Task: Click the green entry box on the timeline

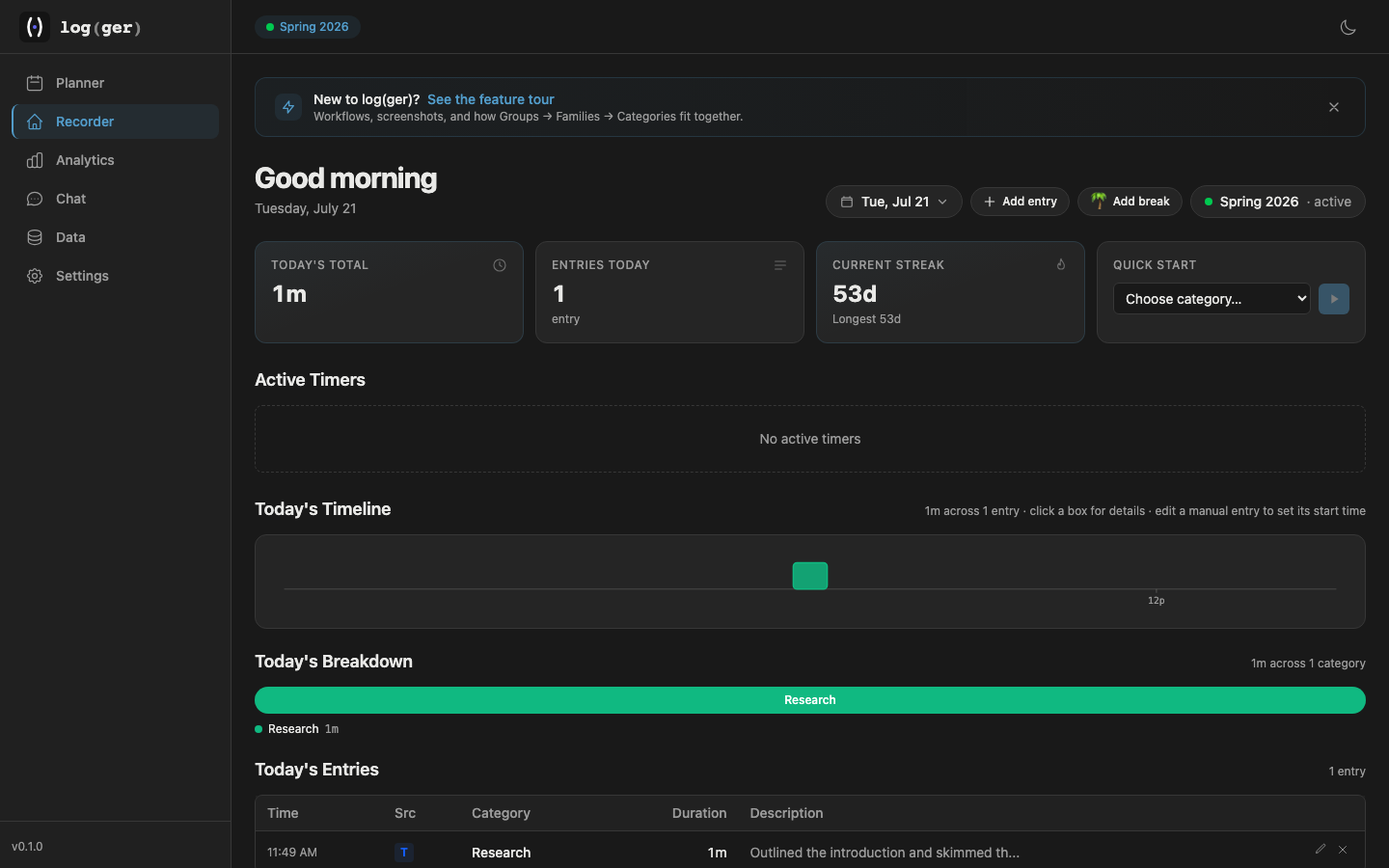Action: click(810, 576)
